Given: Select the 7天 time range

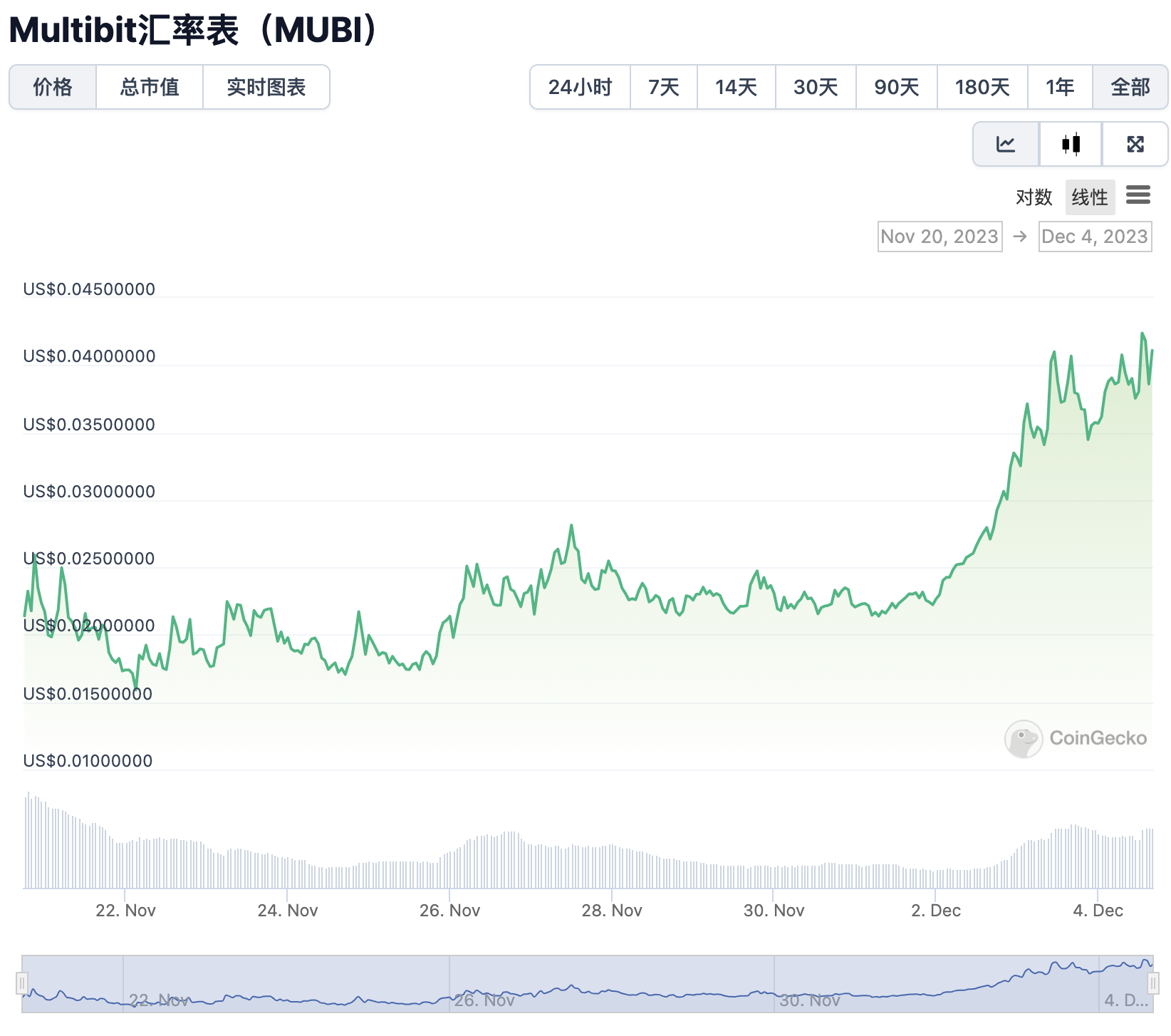Looking at the screenshot, I should tap(663, 87).
